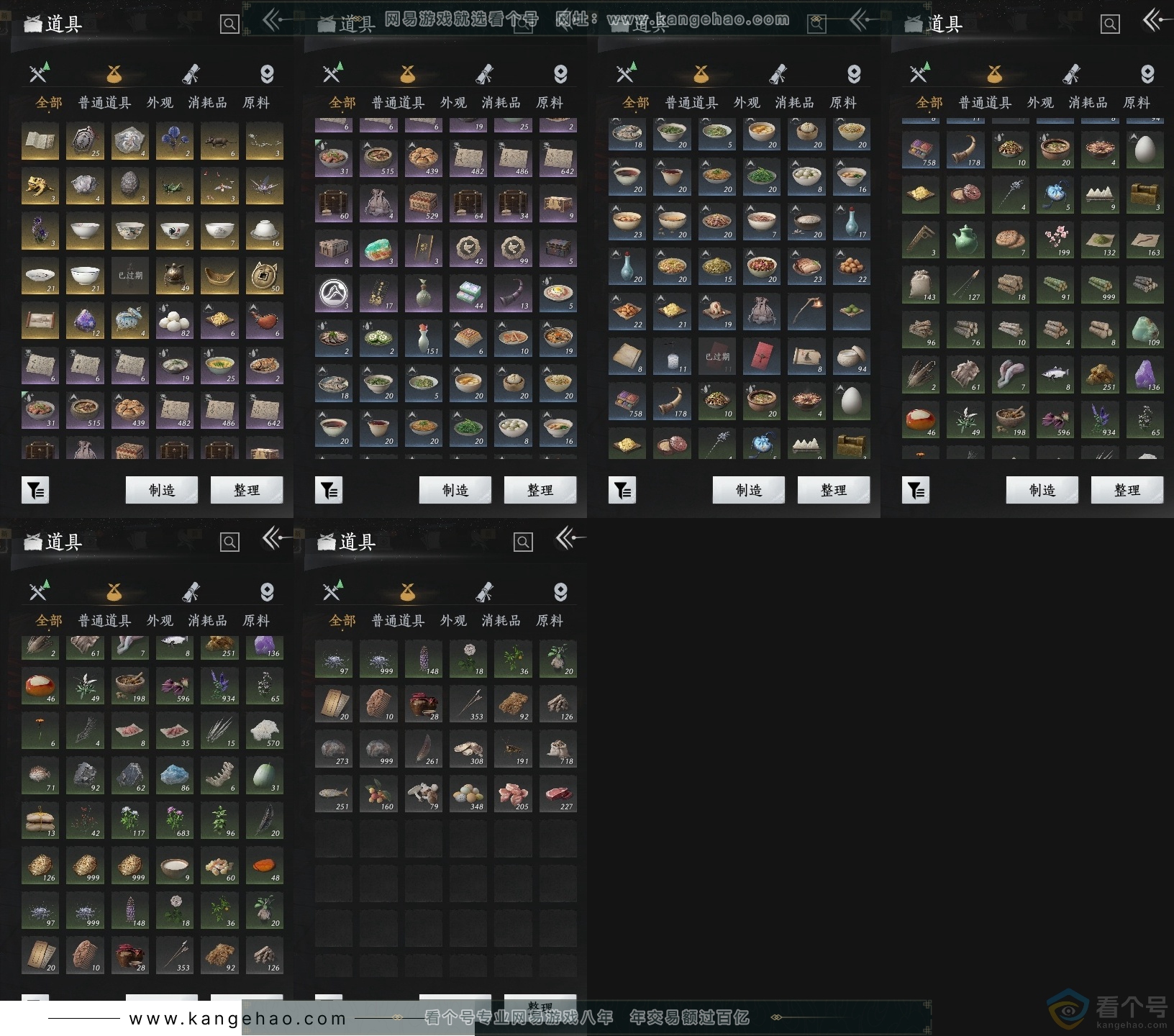This screenshot has width=1174, height=1036.
Task: Pick the grain sack with count 718
Action: click(x=558, y=749)
